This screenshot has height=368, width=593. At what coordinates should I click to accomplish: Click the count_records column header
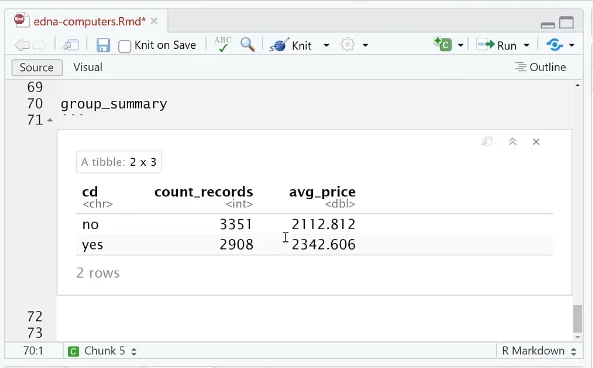coord(203,192)
